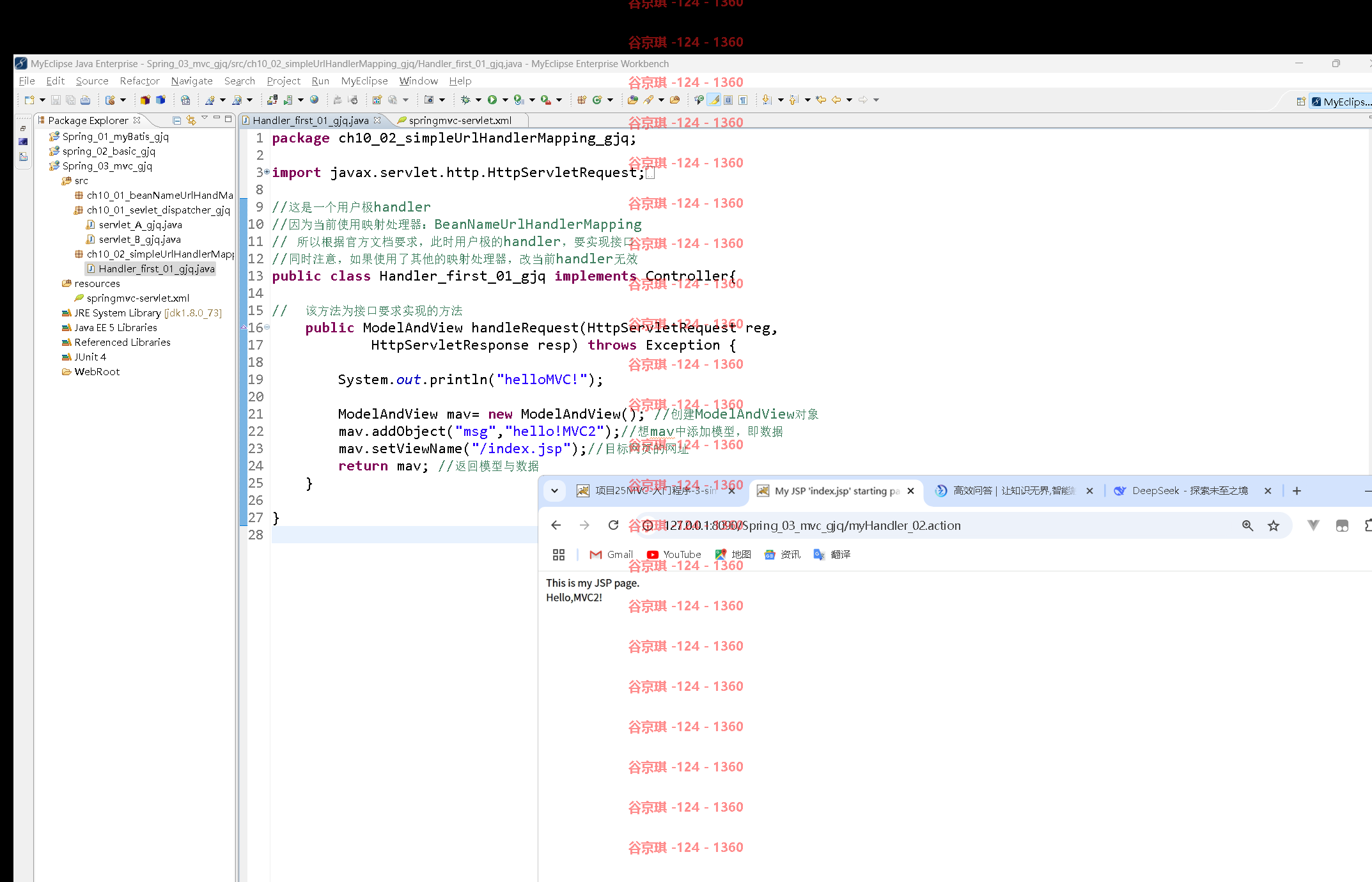Image resolution: width=1372 pixels, height=882 pixels.
Task: Toggle Mark Occurrences highlighter icon
Action: (713, 100)
